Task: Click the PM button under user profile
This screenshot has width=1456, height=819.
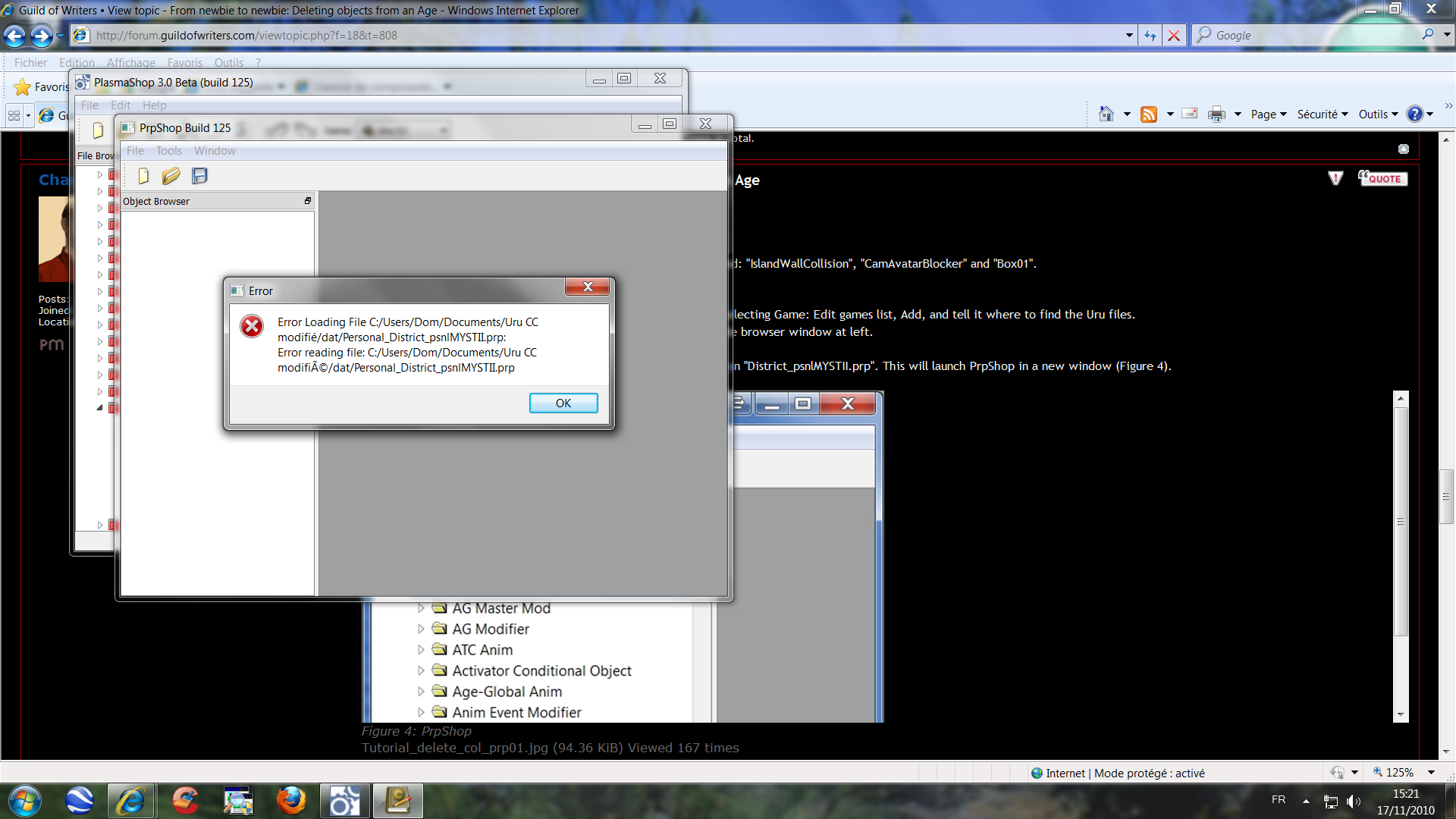Action: [52, 344]
